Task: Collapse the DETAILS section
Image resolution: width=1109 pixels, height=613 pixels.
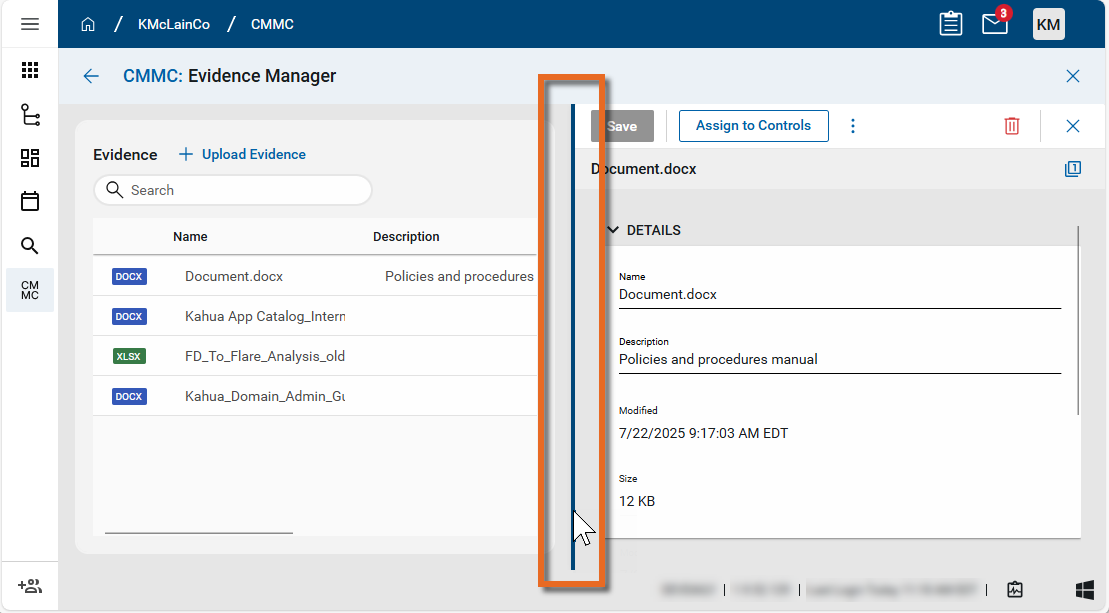Action: (x=613, y=230)
